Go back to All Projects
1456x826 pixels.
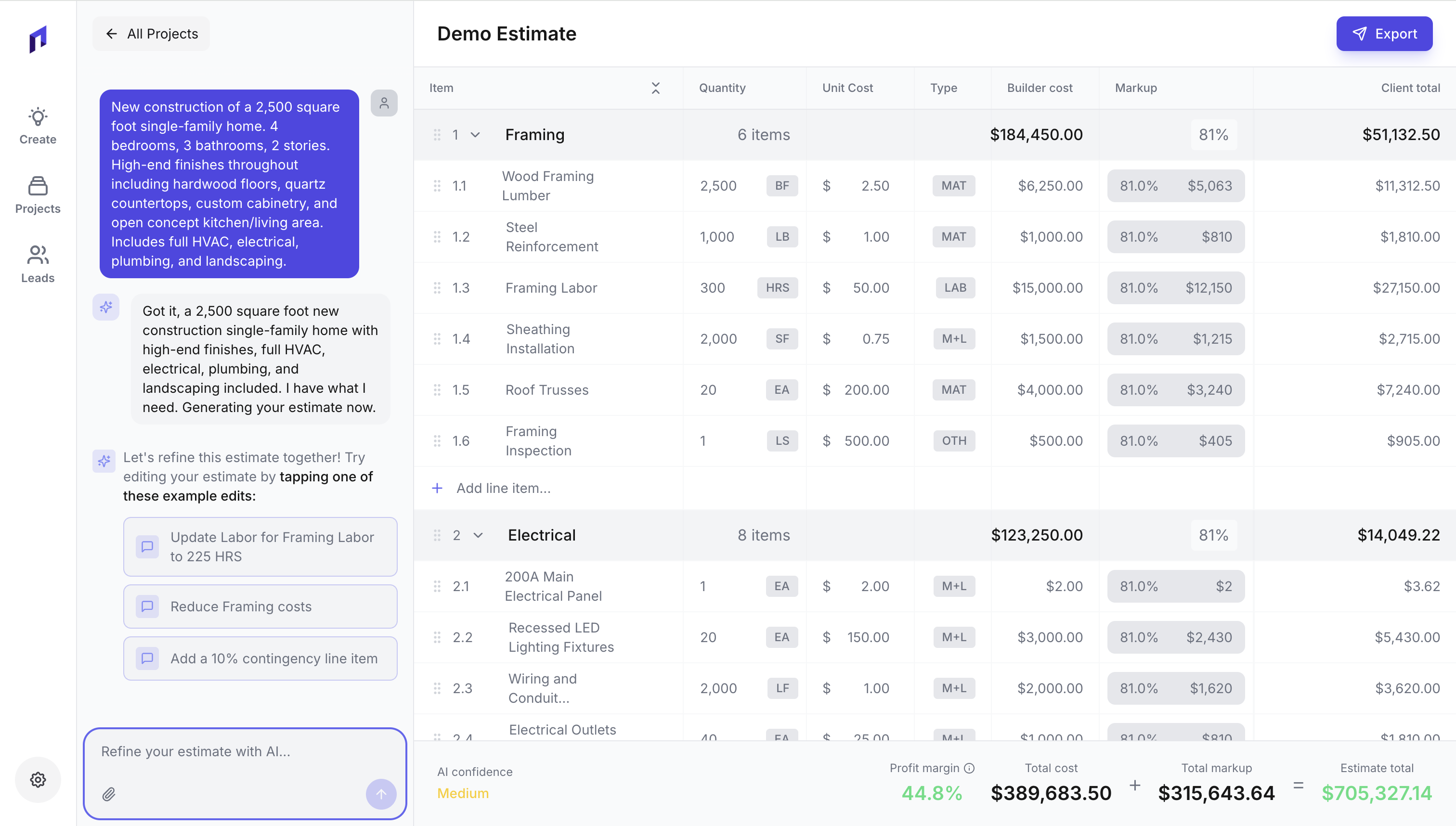(x=151, y=34)
